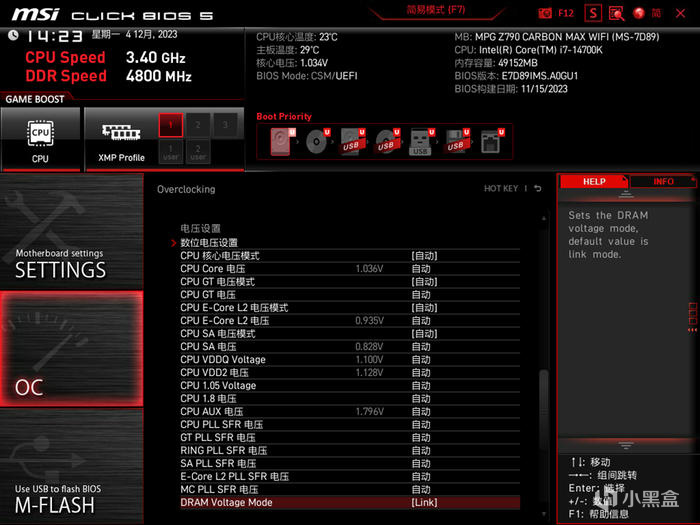Toggle the CPU Game Boost button

(x=40, y=139)
